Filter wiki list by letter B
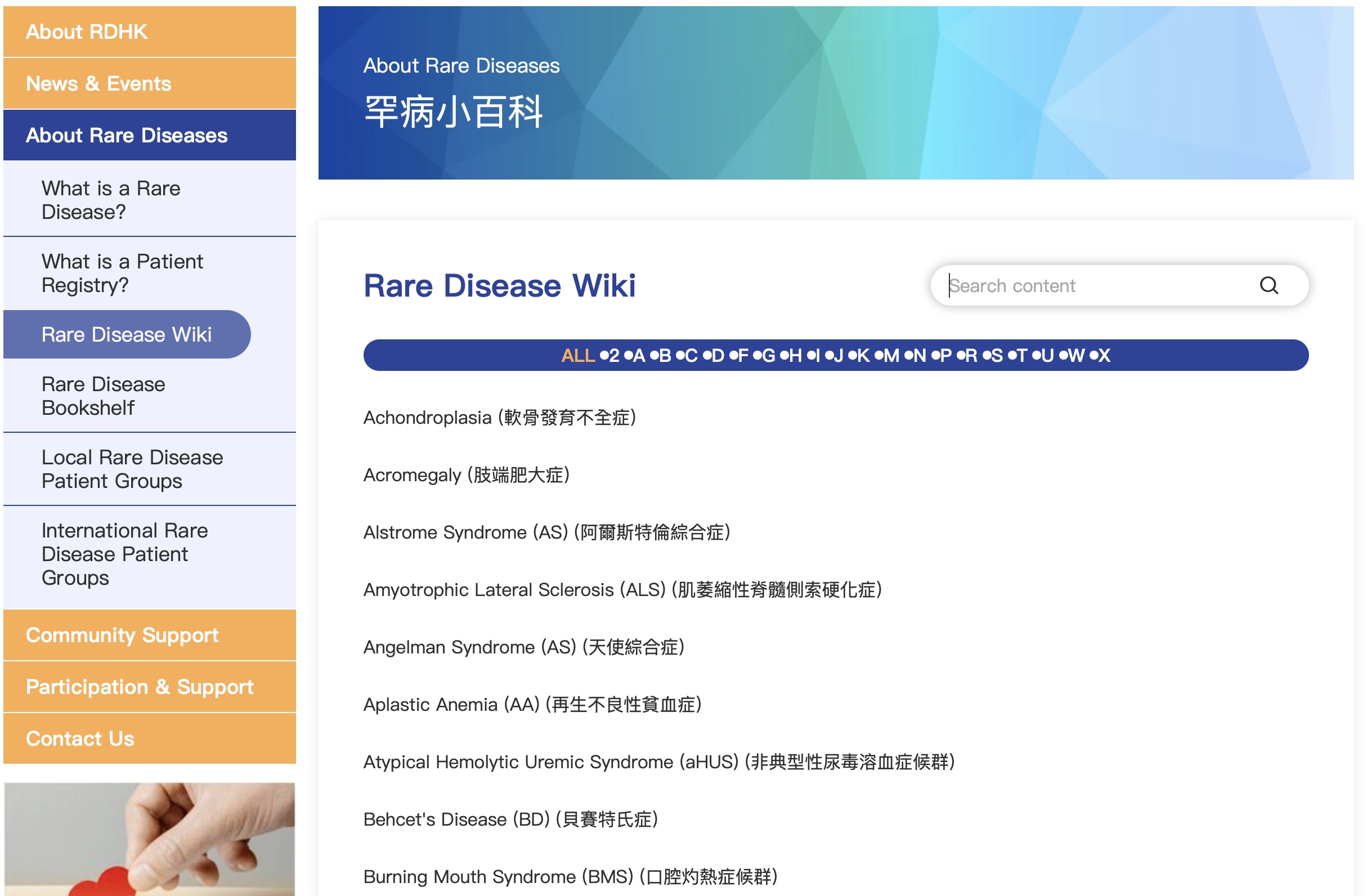 pyautogui.click(x=665, y=355)
